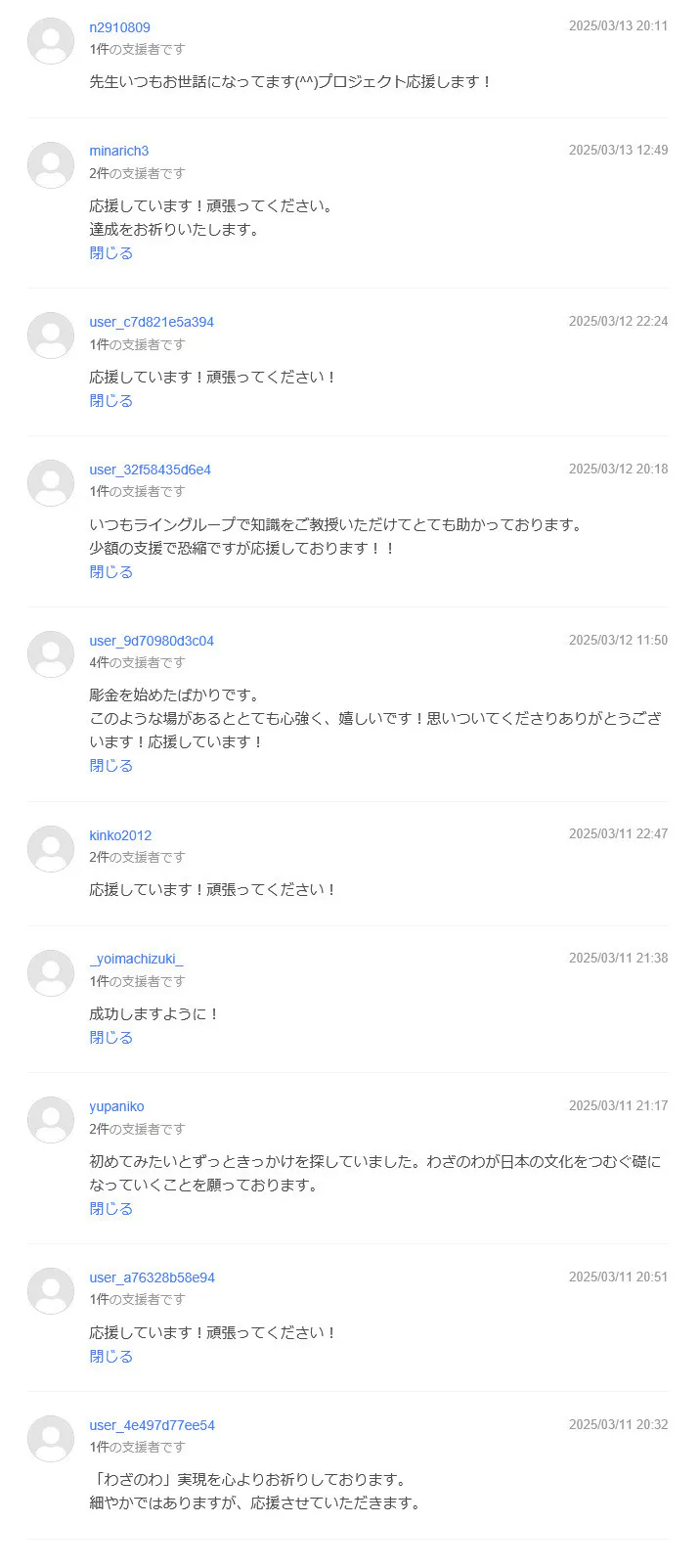Open the n2910809 username link
This screenshot has height=1568, width=700.
(119, 27)
